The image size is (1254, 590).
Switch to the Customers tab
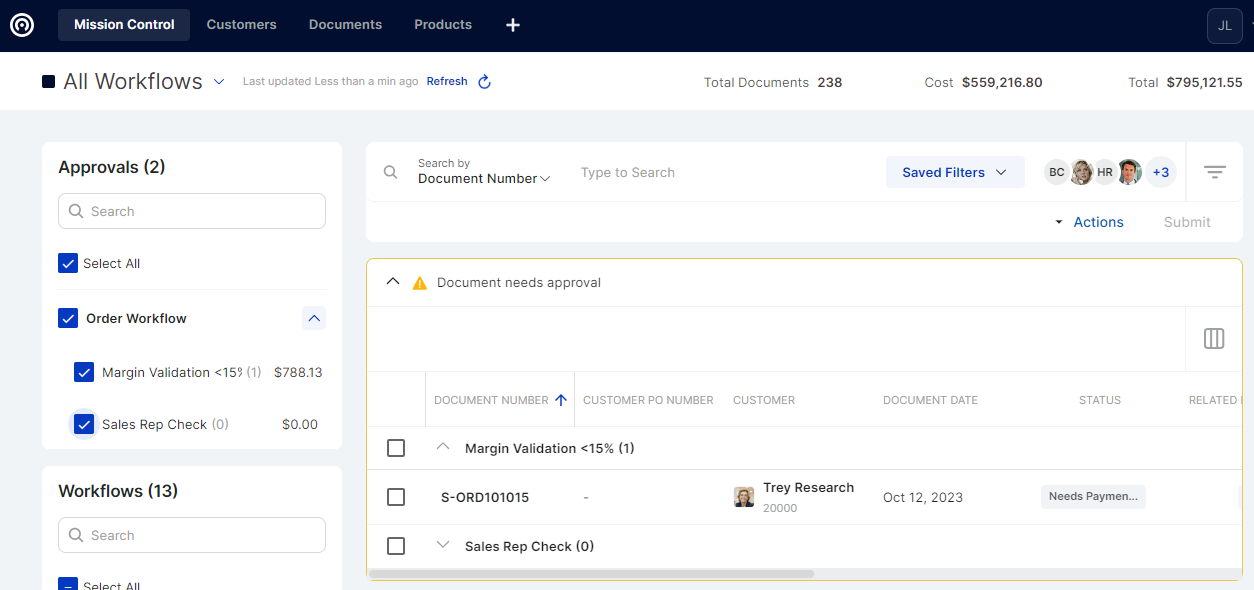tap(241, 25)
